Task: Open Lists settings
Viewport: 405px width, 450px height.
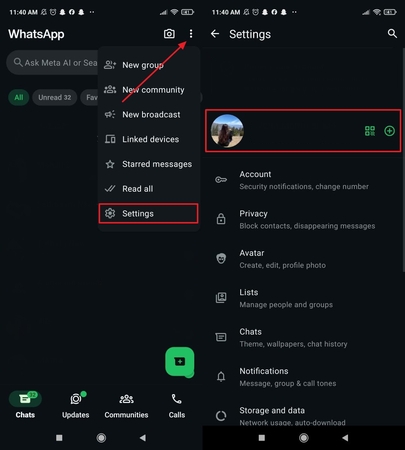Action: coord(303,298)
